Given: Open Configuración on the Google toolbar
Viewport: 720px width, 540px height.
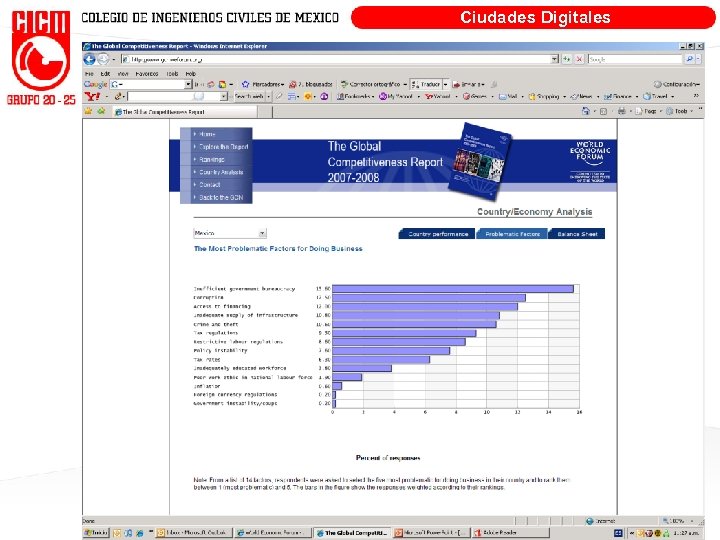Looking at the screenshot, I should 677,84.
